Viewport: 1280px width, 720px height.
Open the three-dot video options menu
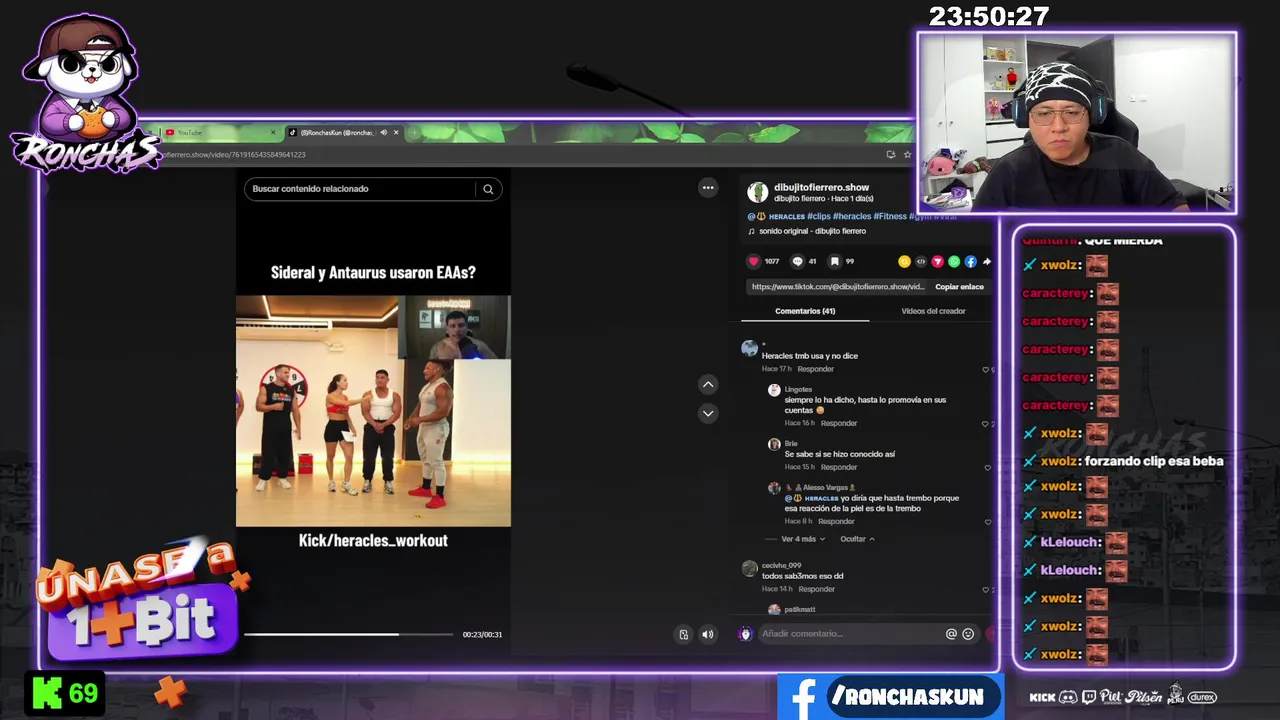point(708,187)
